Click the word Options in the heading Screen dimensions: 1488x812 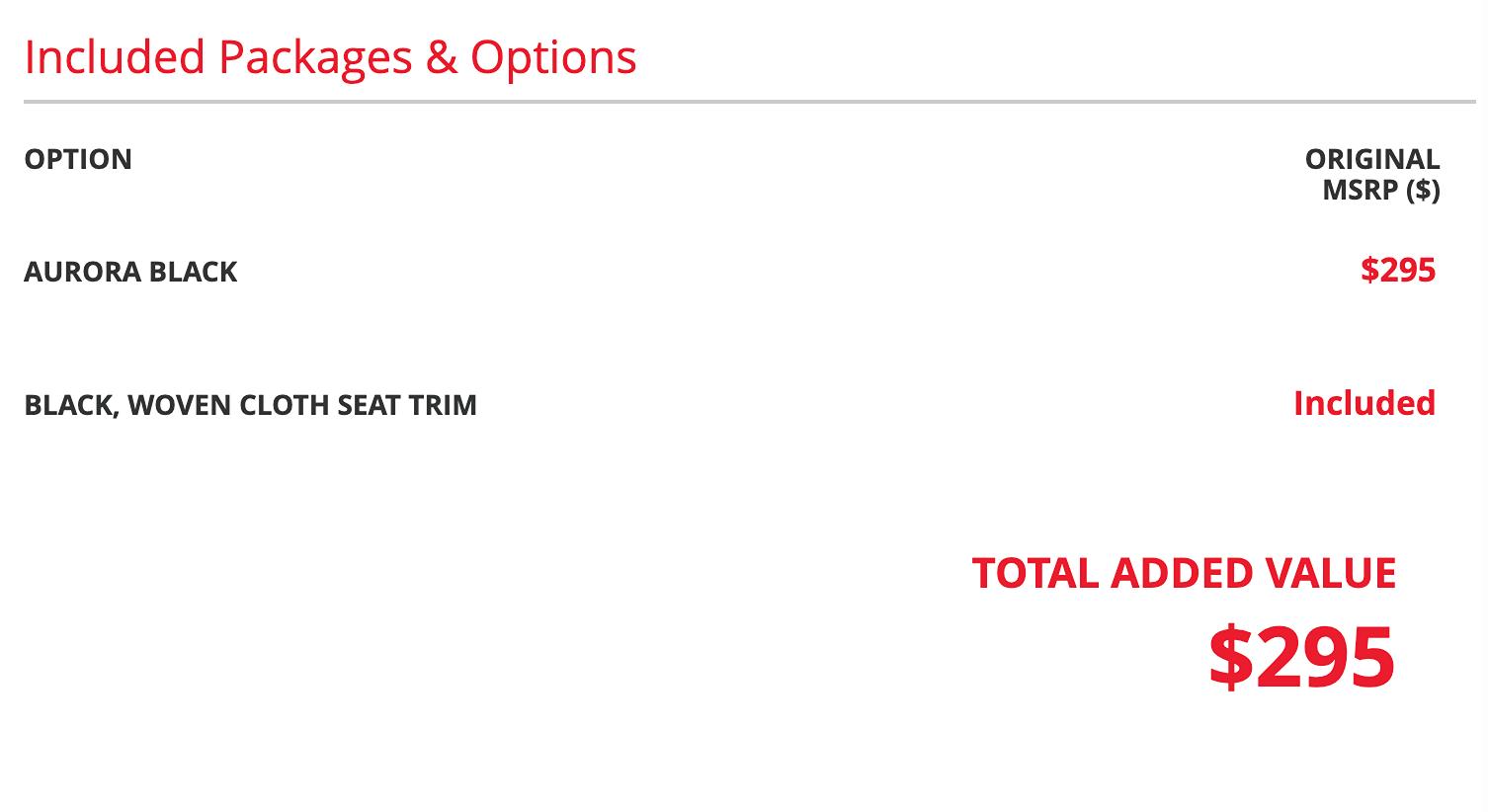click(553, 57)
